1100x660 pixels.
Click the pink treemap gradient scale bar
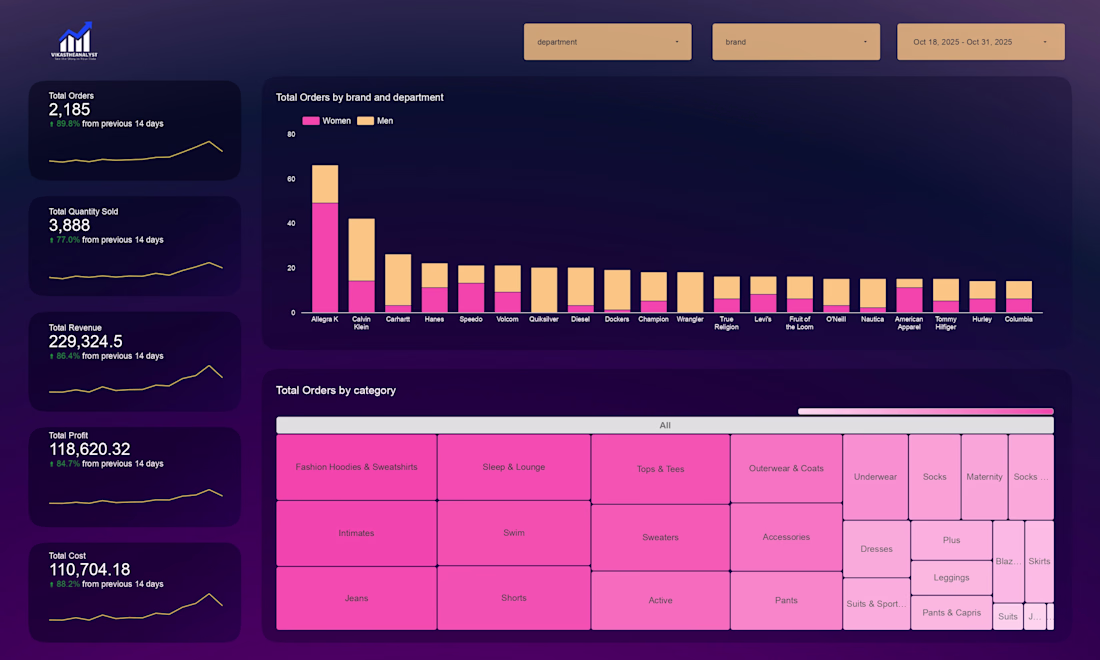(925, 412)
